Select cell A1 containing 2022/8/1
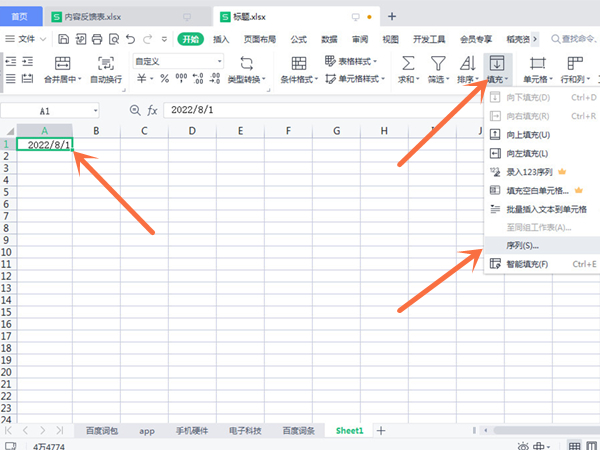The height and width of the screenshot is (450, 600). (x=46, y=144)
